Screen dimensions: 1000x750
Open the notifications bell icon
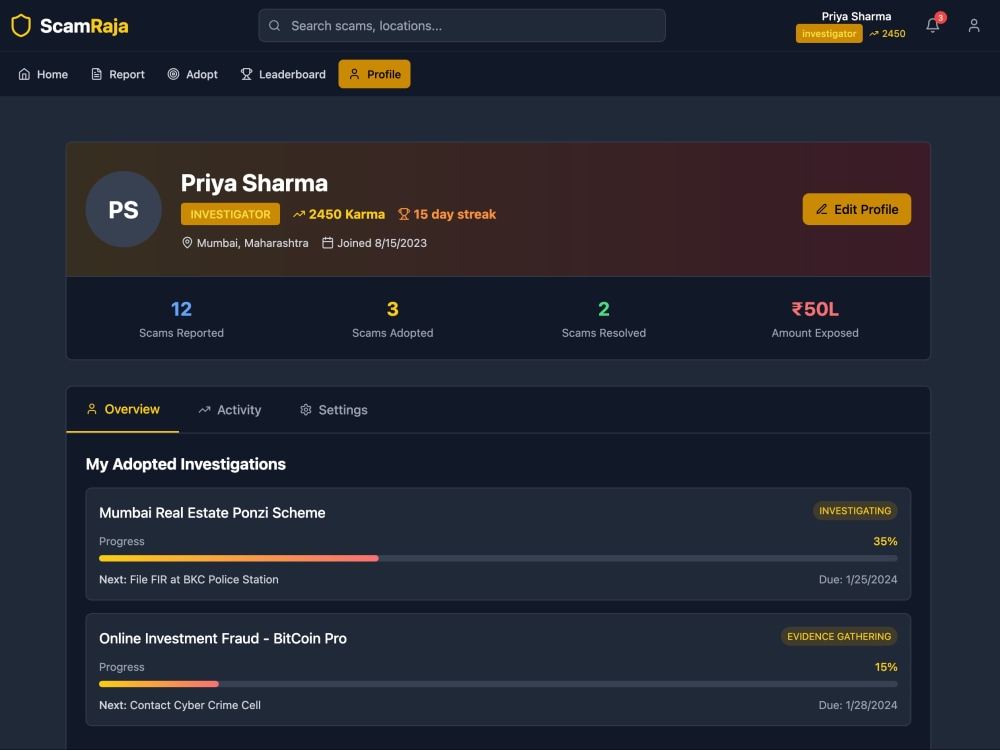pos(932,26)
